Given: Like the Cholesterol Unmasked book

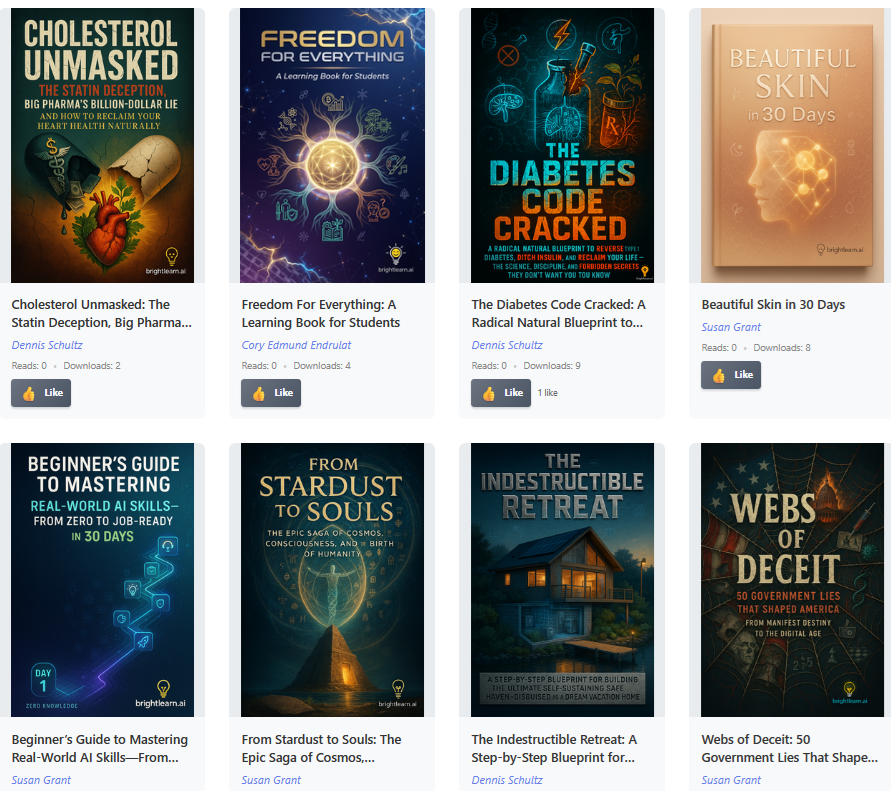Looking at the screenshot, I should tap(41, 393).
